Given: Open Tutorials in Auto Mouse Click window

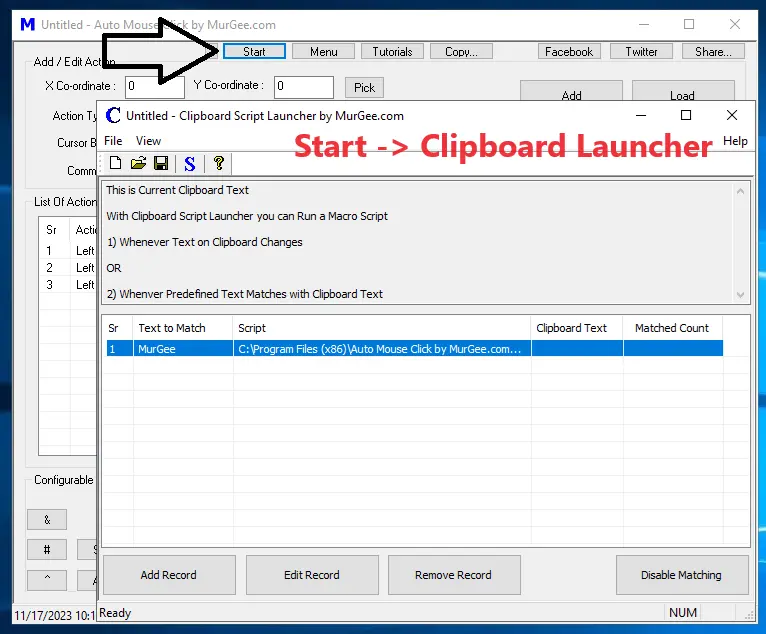Looking at the screenshot, I should (392, 51).
